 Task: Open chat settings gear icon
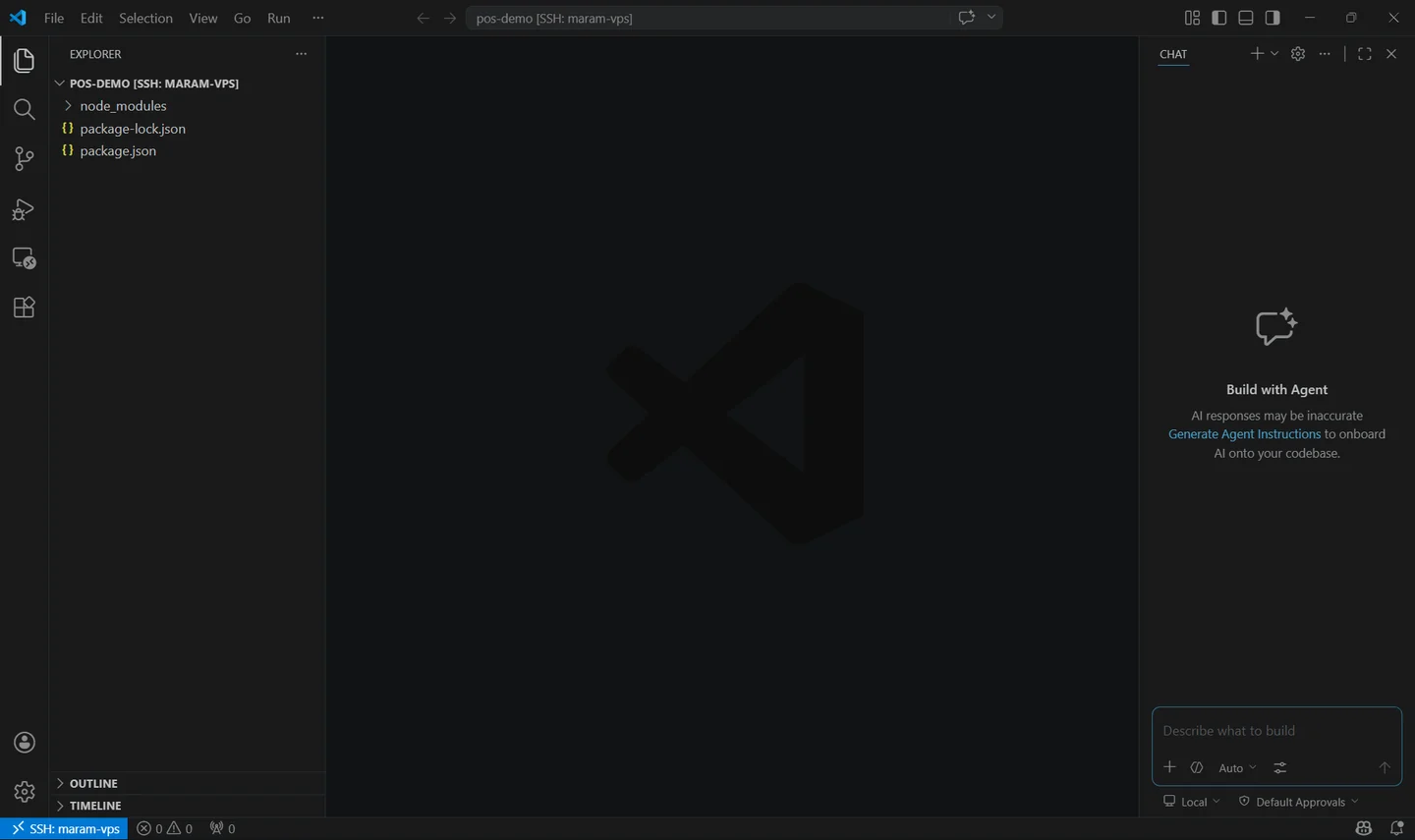(x=1298, y=54)
